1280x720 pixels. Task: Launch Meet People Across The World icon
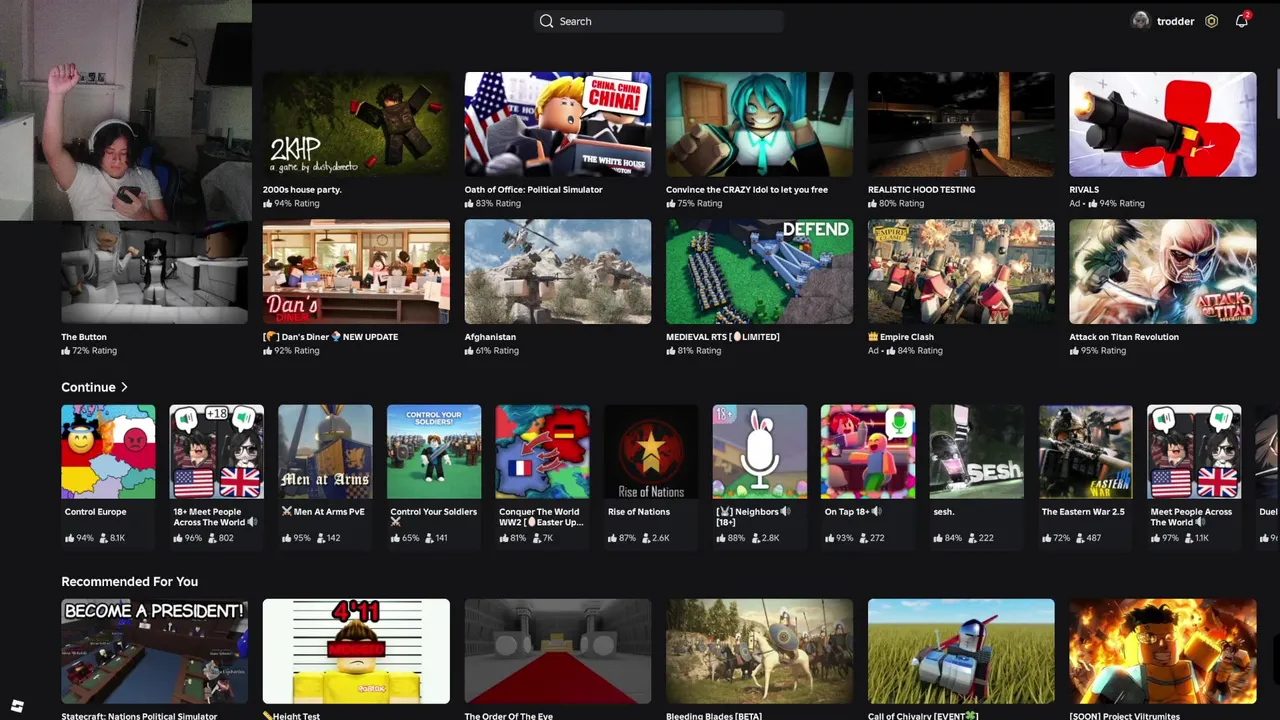coord(1194,451)
